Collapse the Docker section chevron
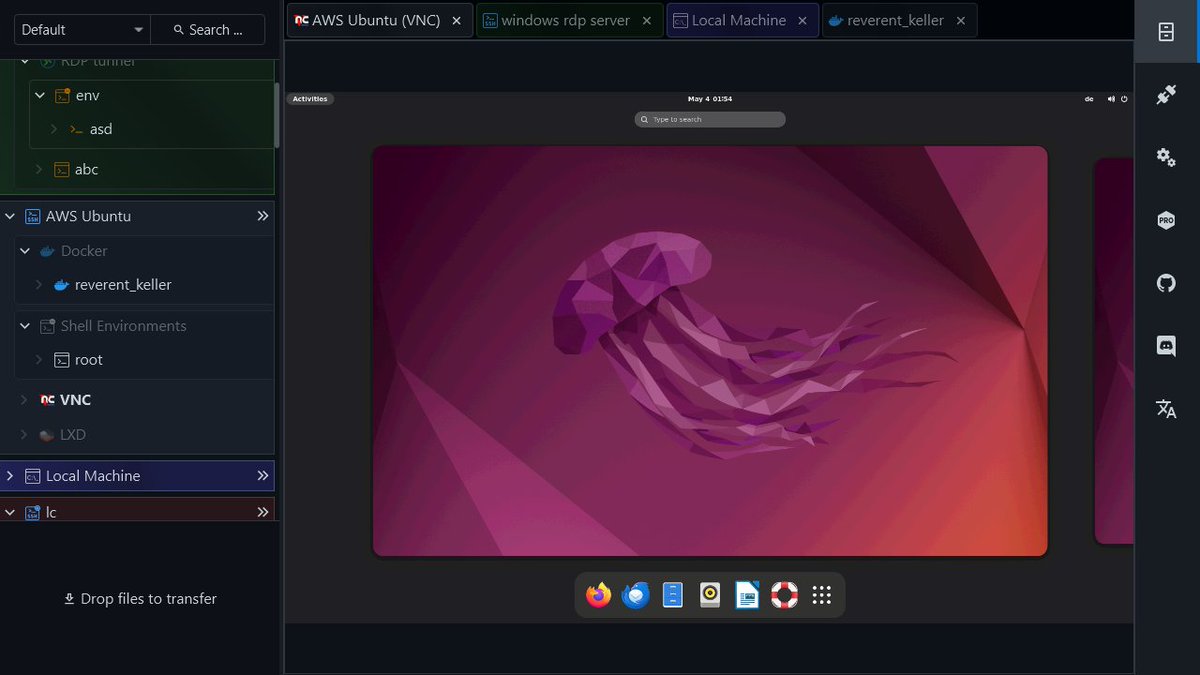Viewport: 1200px width, 675px height. (25, 251)
